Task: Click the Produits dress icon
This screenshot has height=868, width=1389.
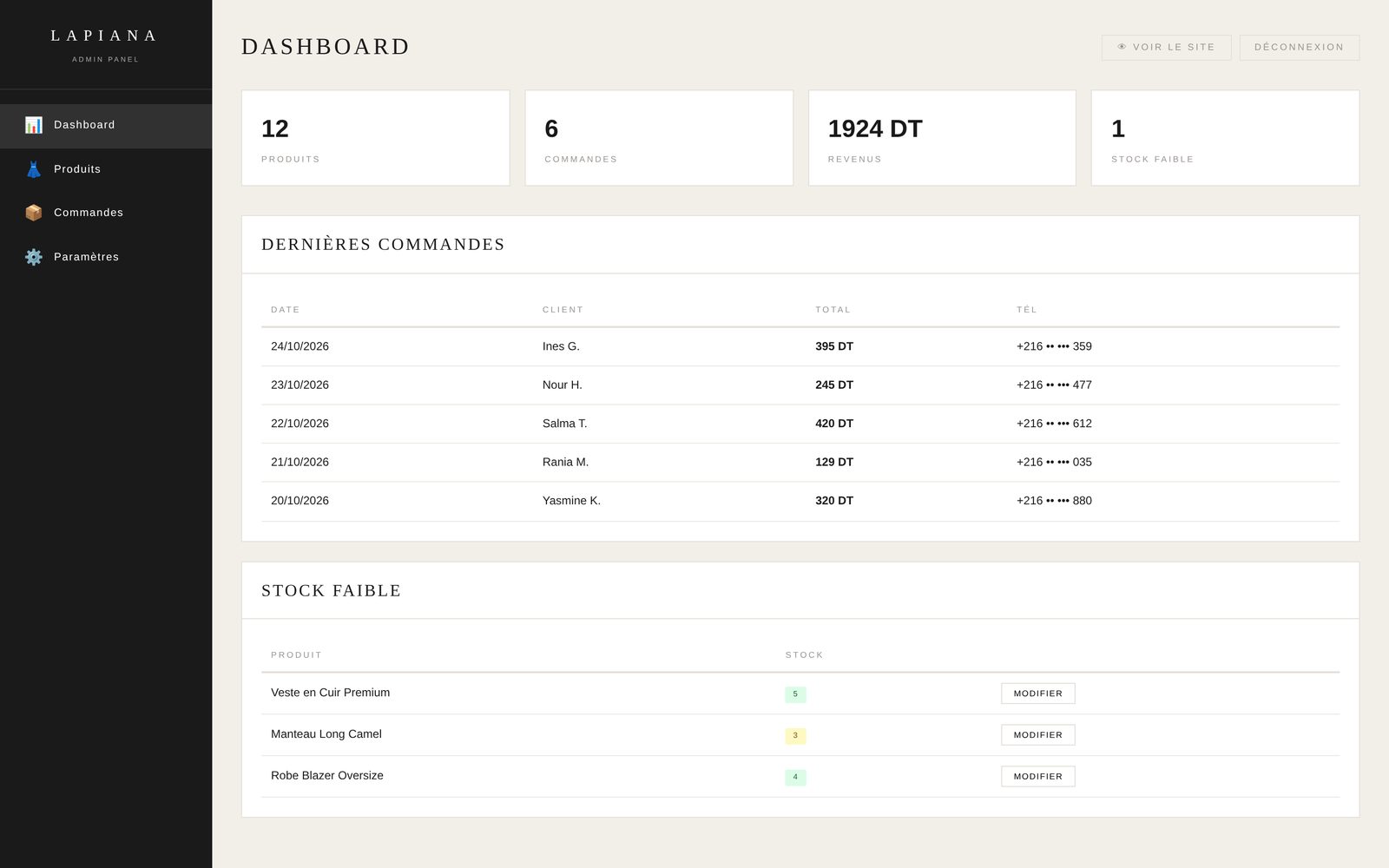Action: 34,169
